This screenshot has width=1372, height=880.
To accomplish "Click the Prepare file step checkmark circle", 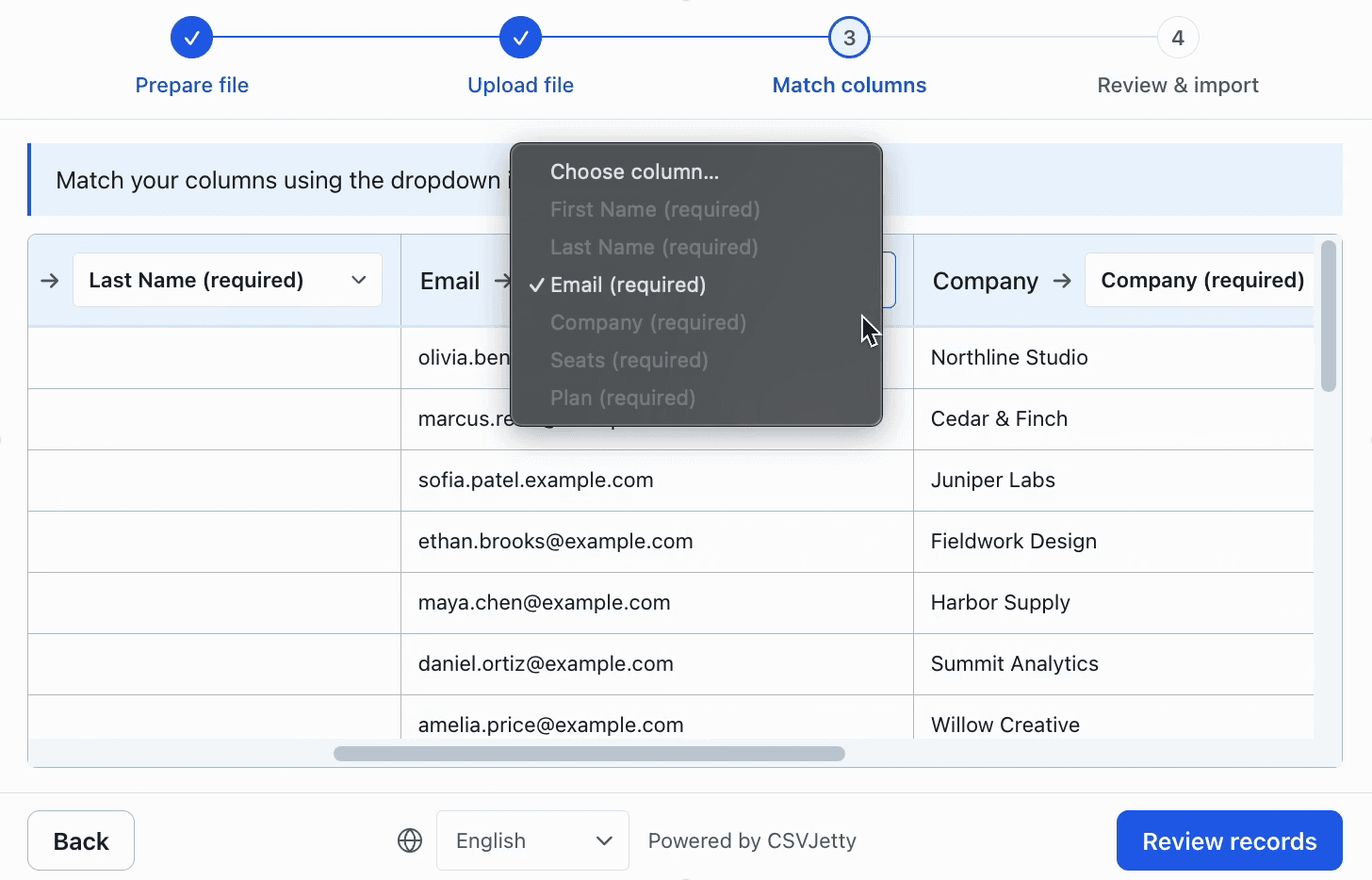I will [191, 38].
